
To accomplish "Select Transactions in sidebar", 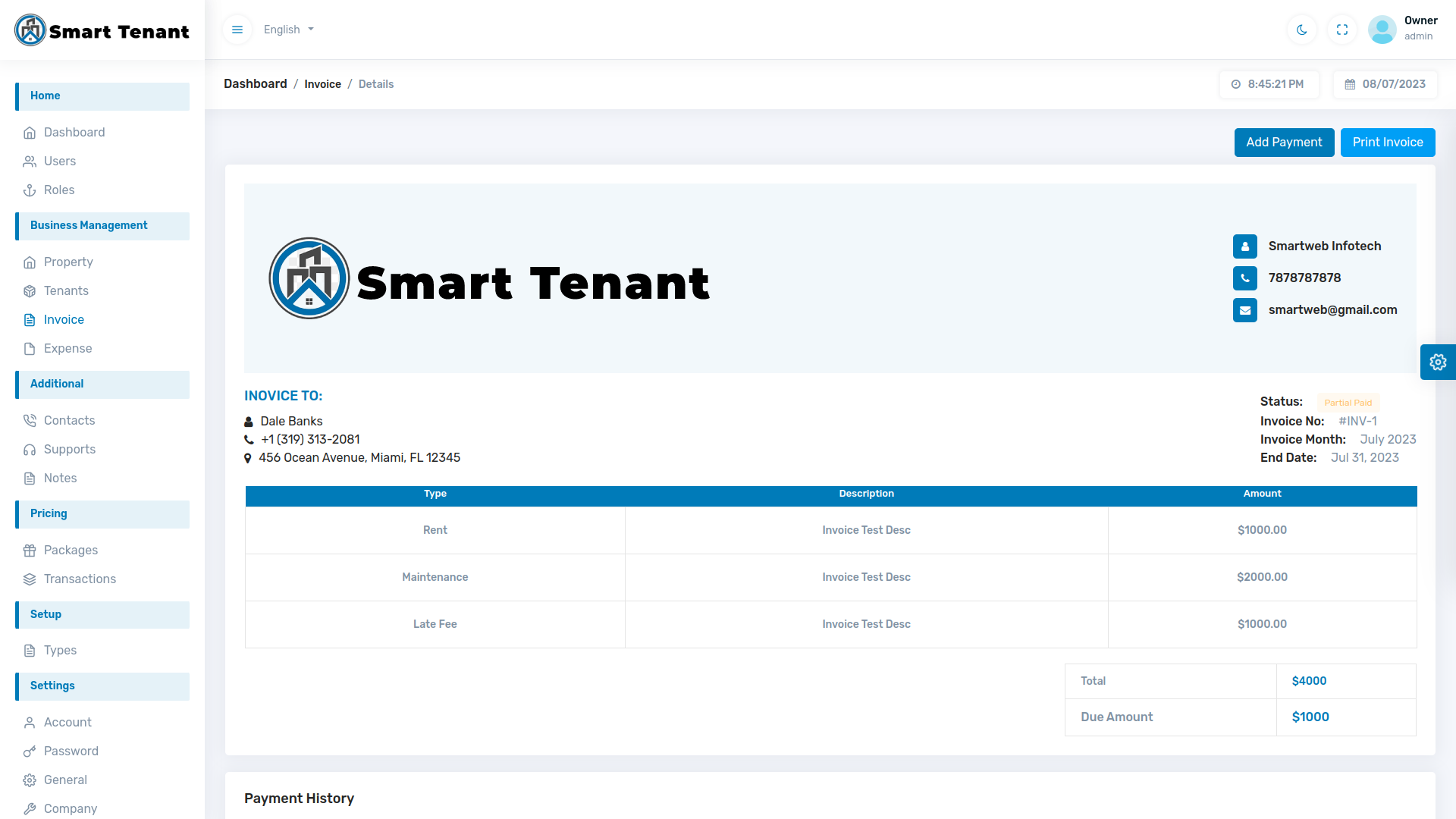I will point(80,579).
